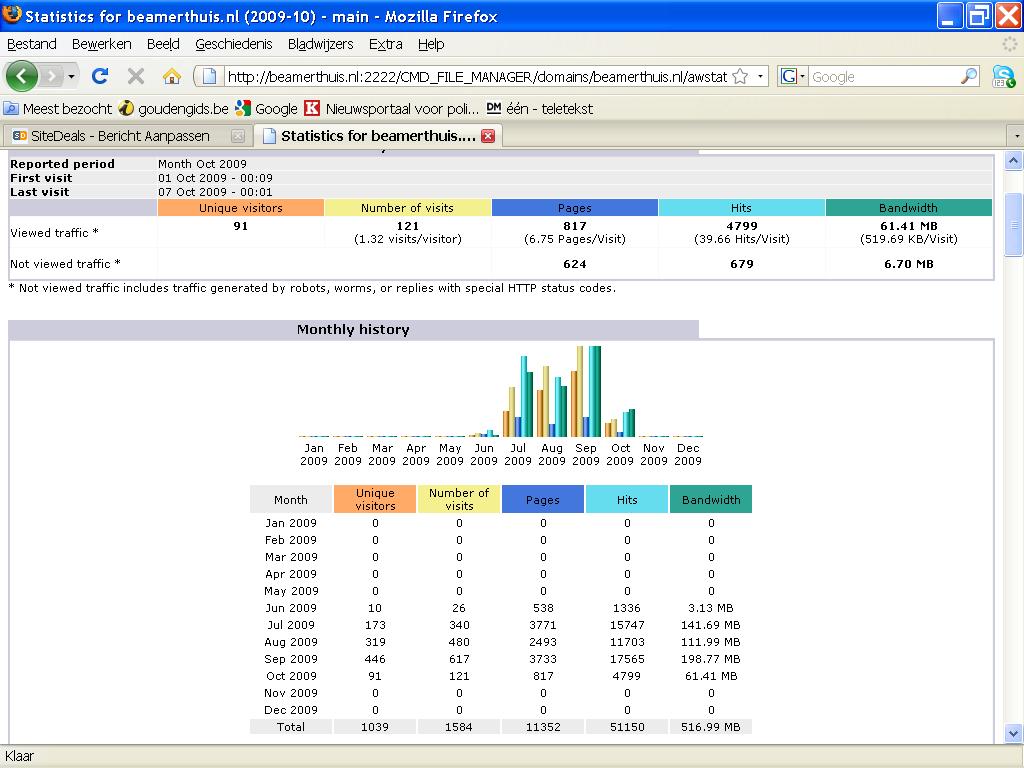Open the list all tabs dropdown

coord(1016,136)
